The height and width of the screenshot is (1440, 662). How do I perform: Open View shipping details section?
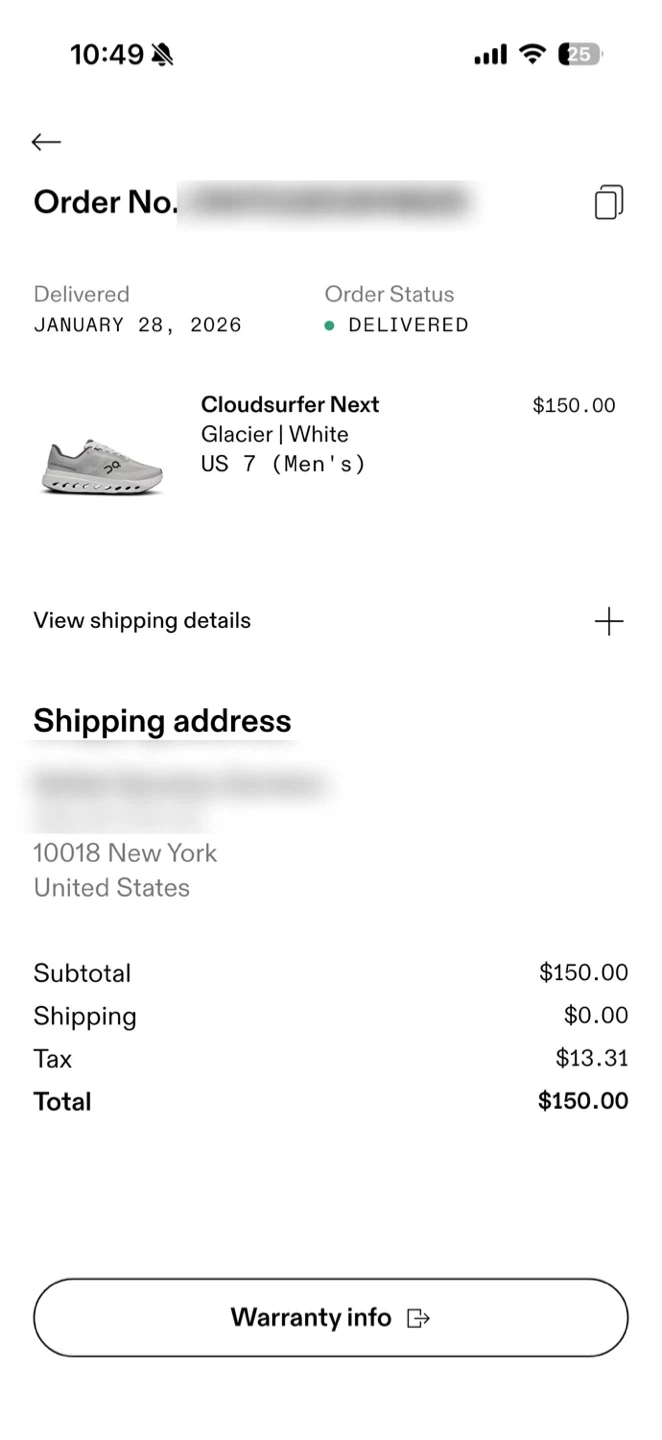142,621
